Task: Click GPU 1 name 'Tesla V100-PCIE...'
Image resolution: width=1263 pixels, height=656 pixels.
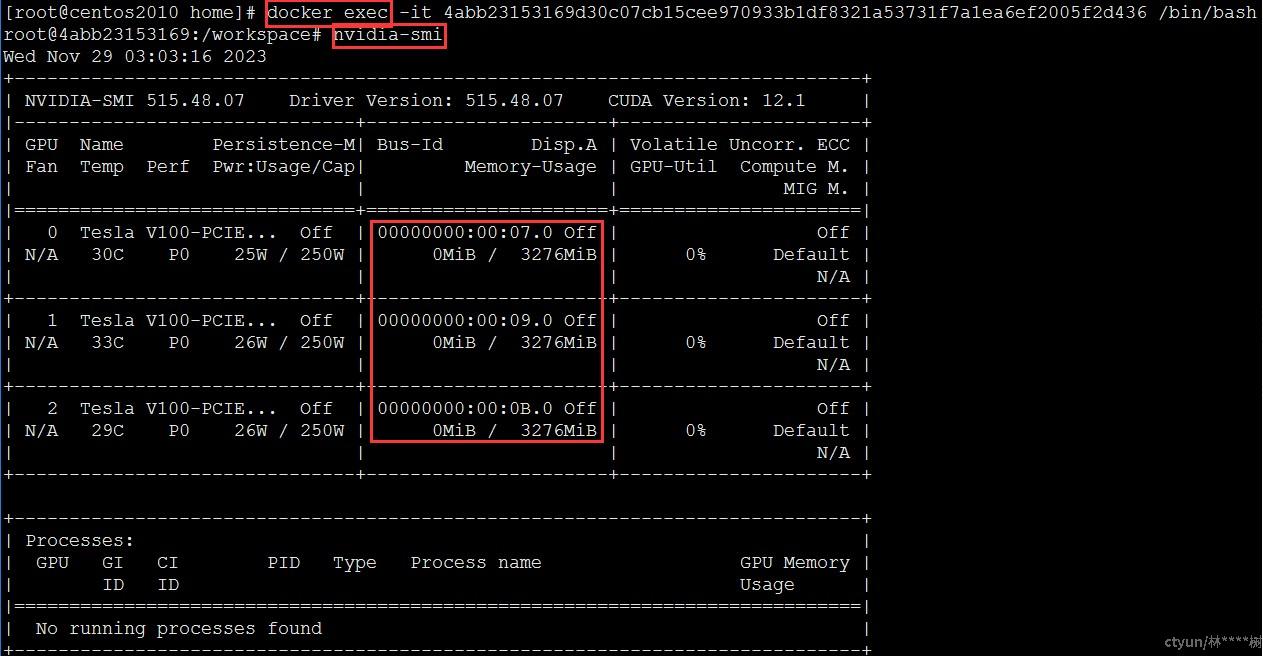Action: 179,321
